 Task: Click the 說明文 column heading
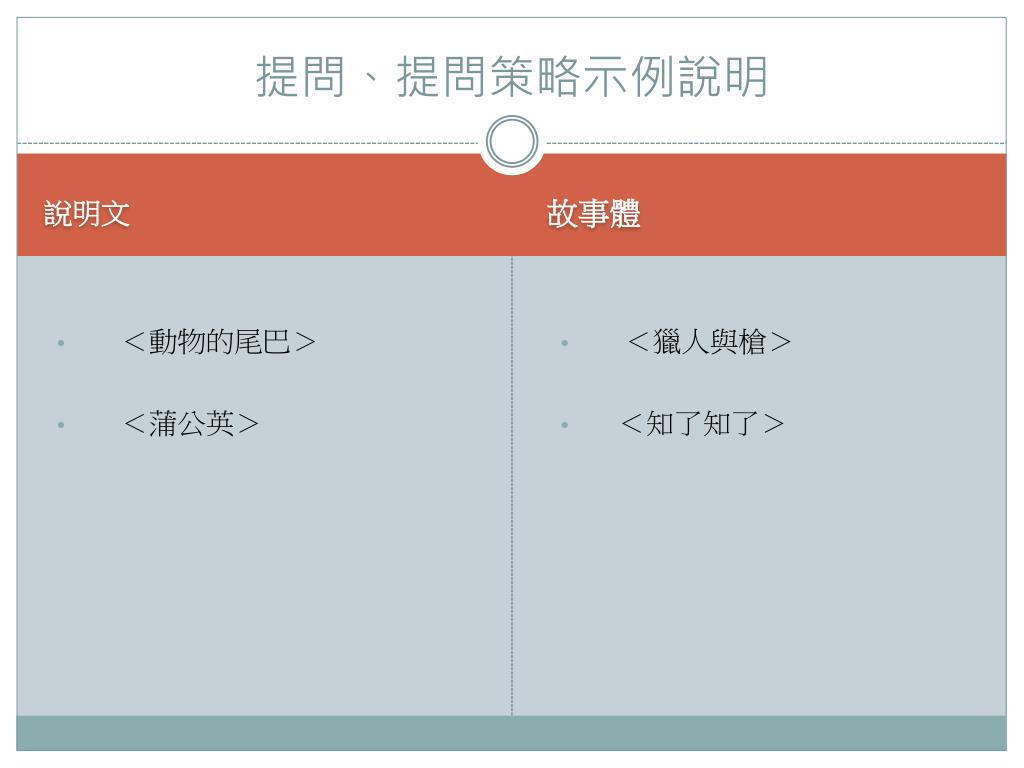(x=87, y=214)
